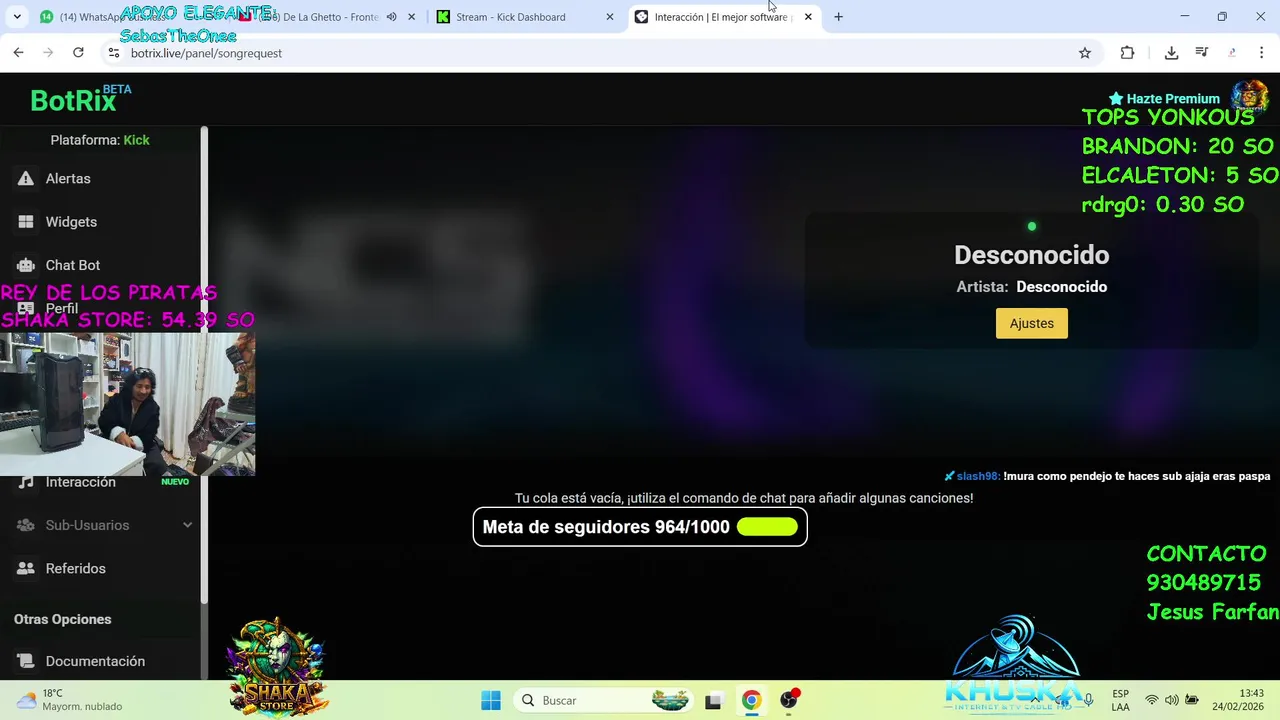This screenshot has width=1280, height=720.
Task: Close the Kick Dashboard tab
Action: (x=610, y=17)
